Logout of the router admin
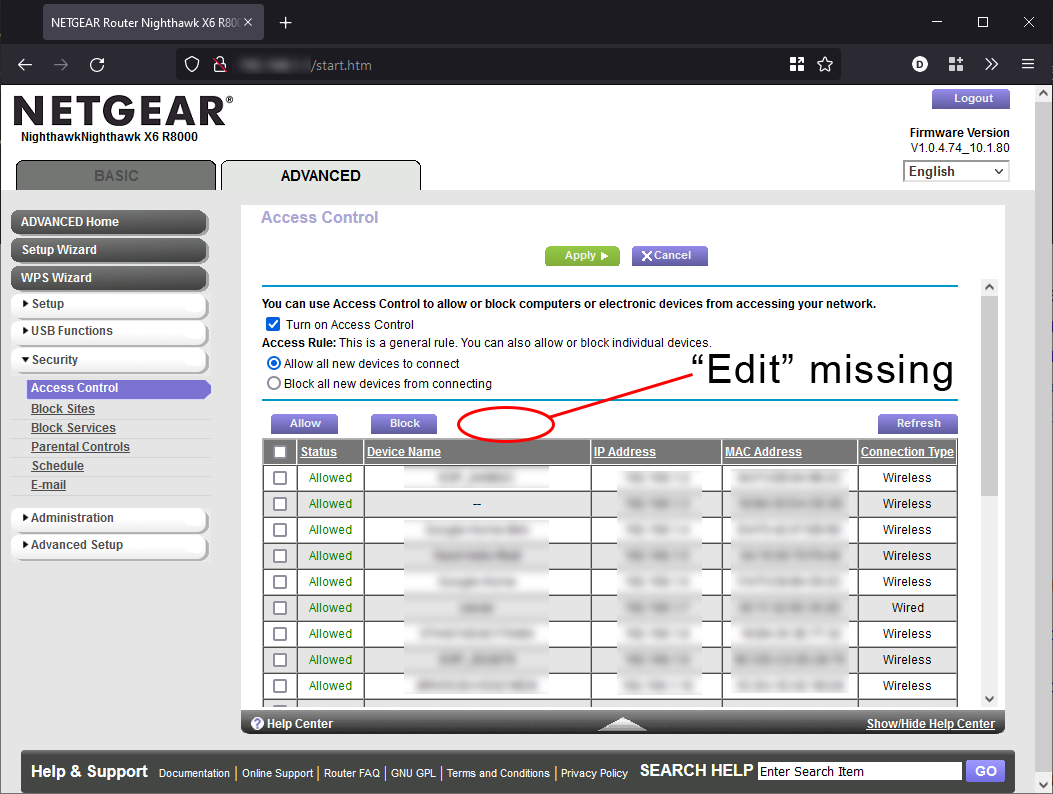This screenshot has height=794, width=1053. 970,98
